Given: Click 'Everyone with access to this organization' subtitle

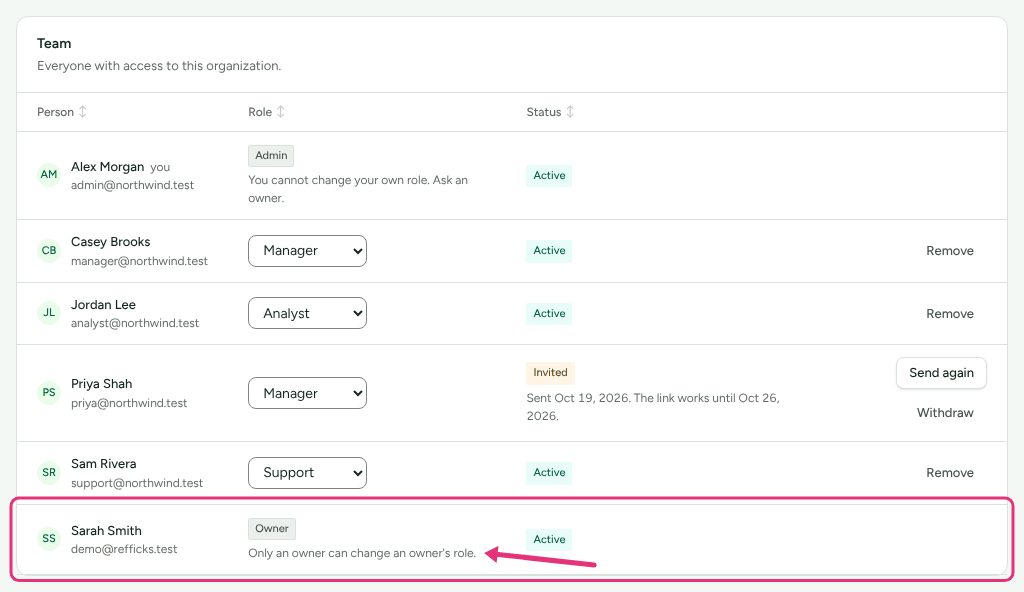Looking at the screenshot, I should 159,65.
